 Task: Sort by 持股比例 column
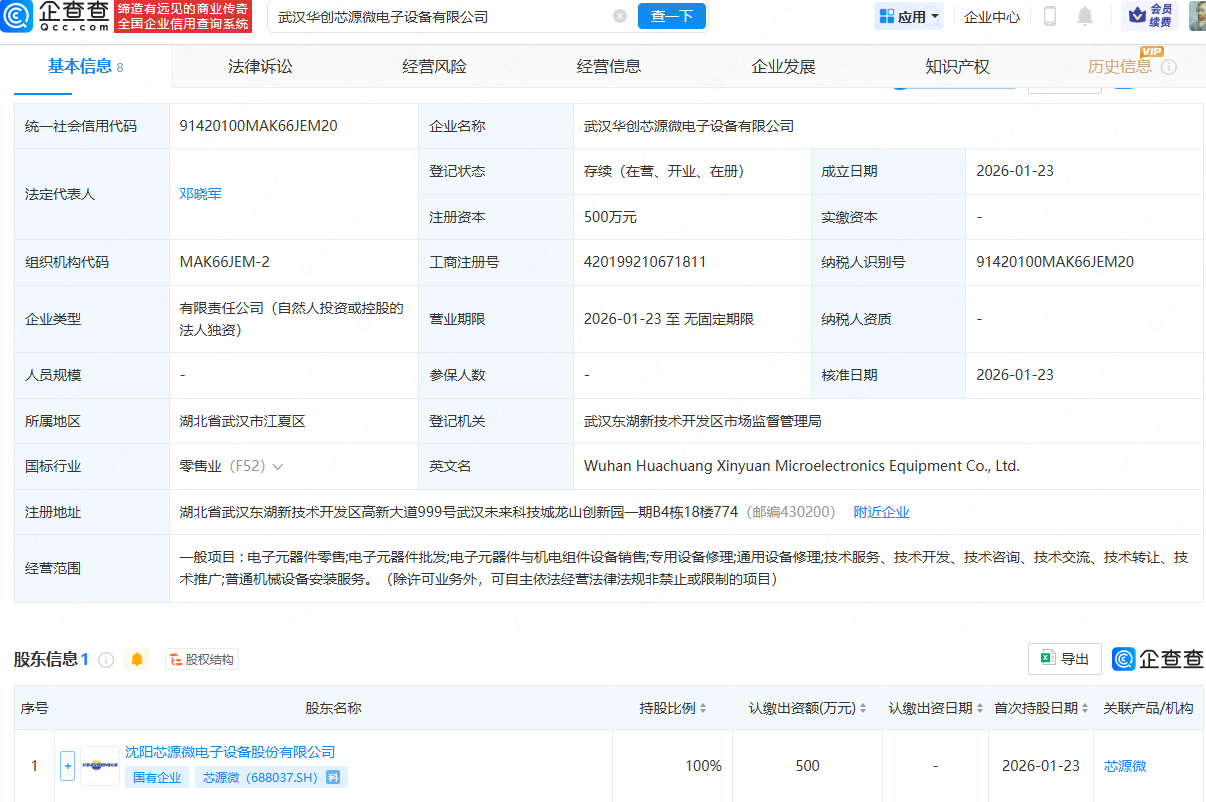[x=703, y=708]
